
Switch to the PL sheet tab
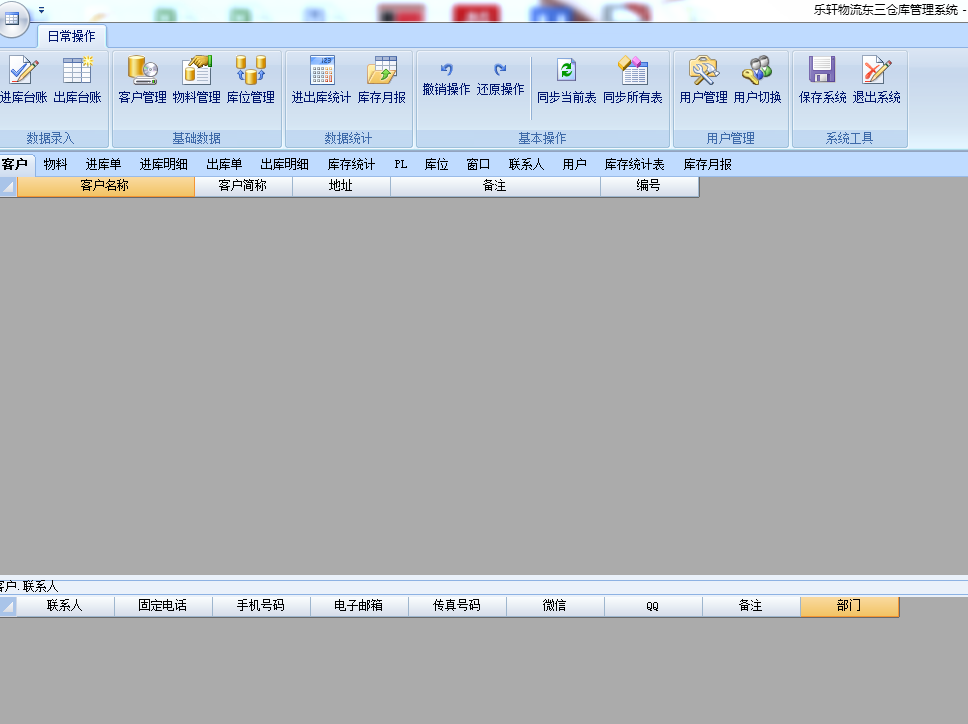click(401, 164)
